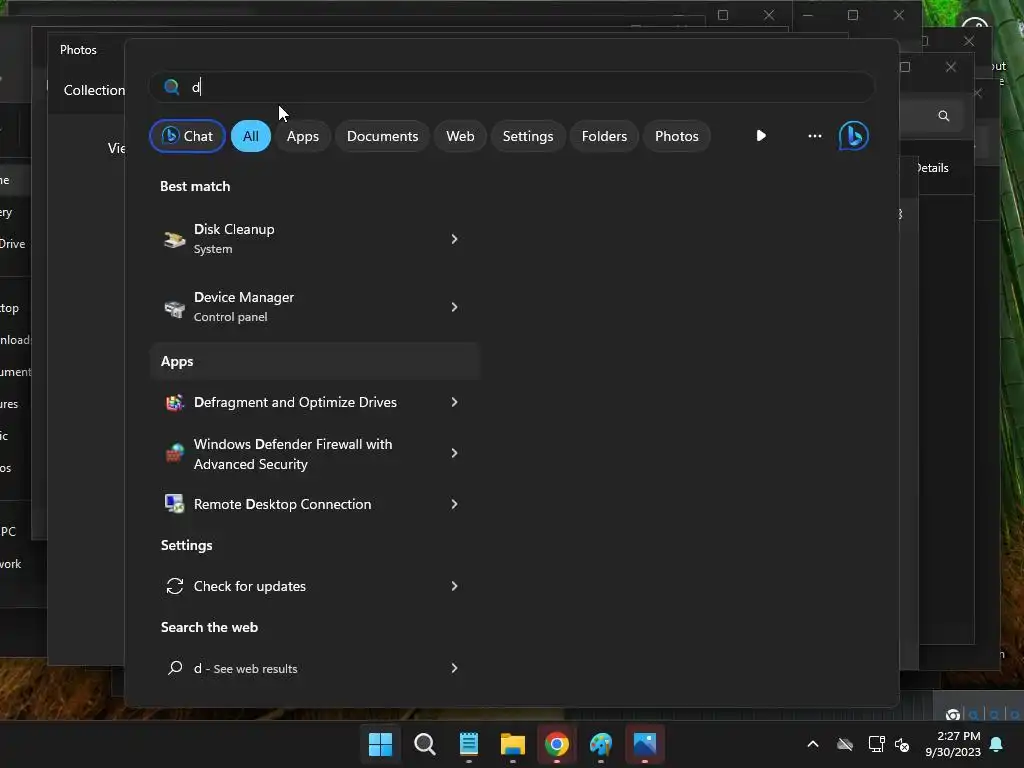Switch to the Folders filter tab

tap(604, 136)
